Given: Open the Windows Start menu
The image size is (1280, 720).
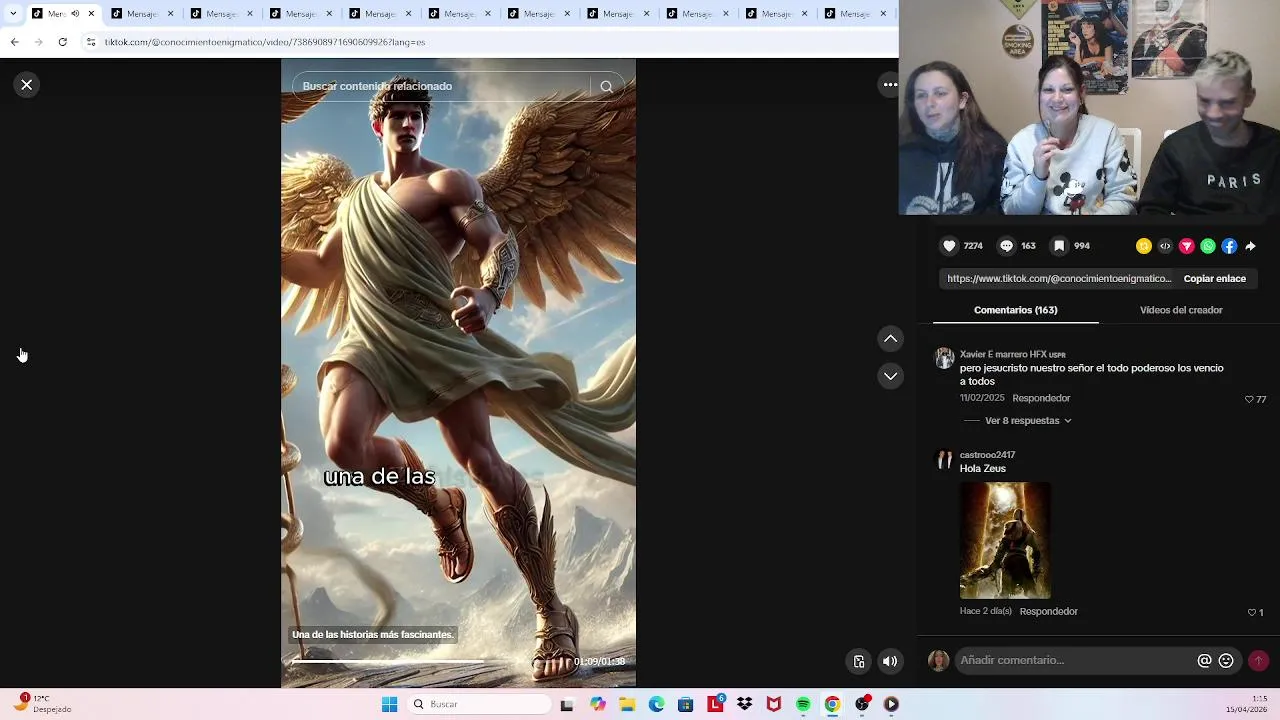Looking at the screenshot, I should pos(389,704).
